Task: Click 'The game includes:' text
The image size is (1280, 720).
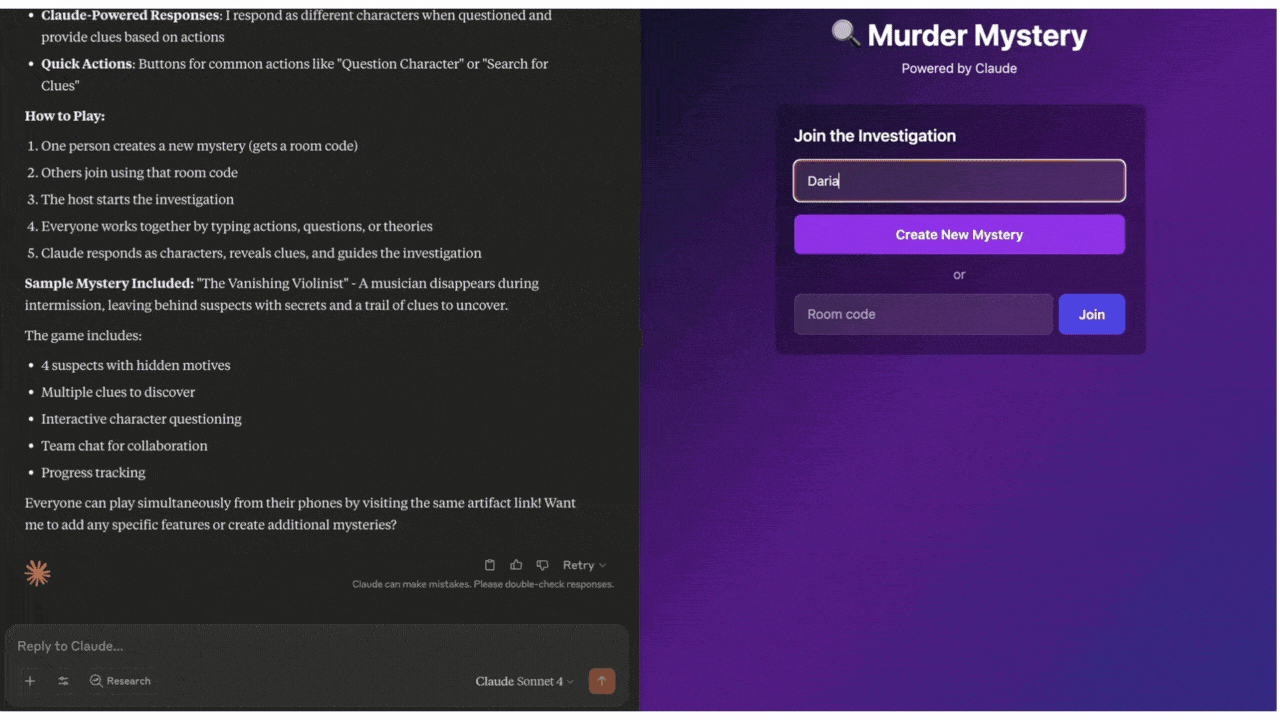Action: 83,336
